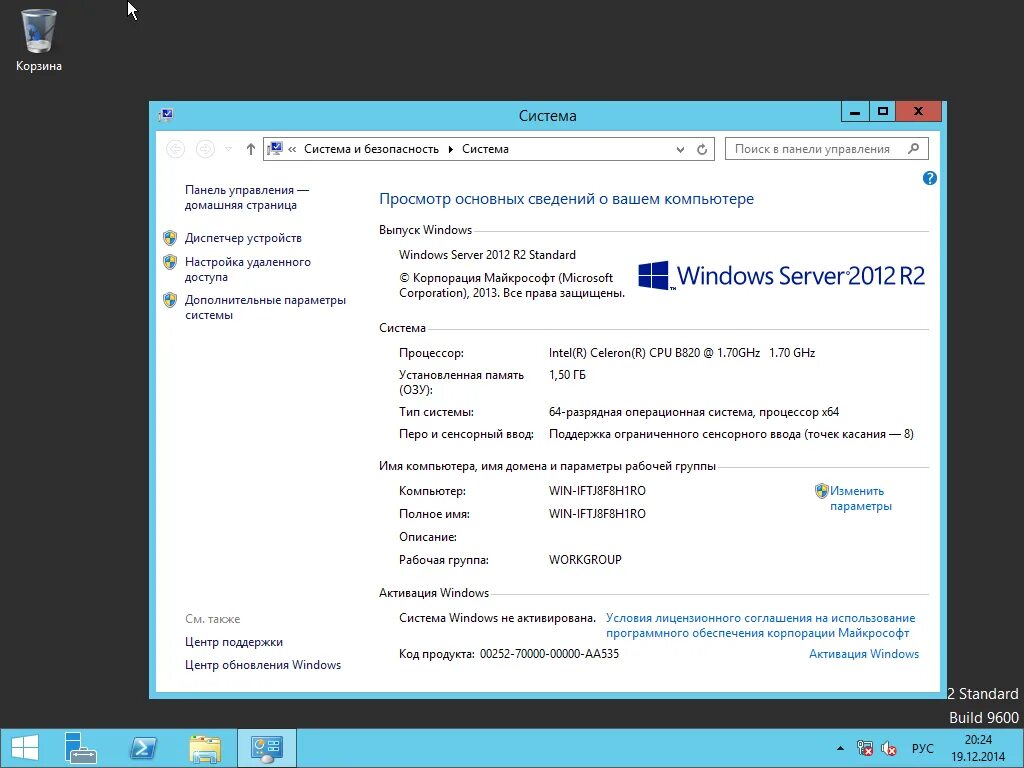Screen dimensions: 1024x768
Task: Click text Система Windows не активирована
Action: (x=497, y=618)
